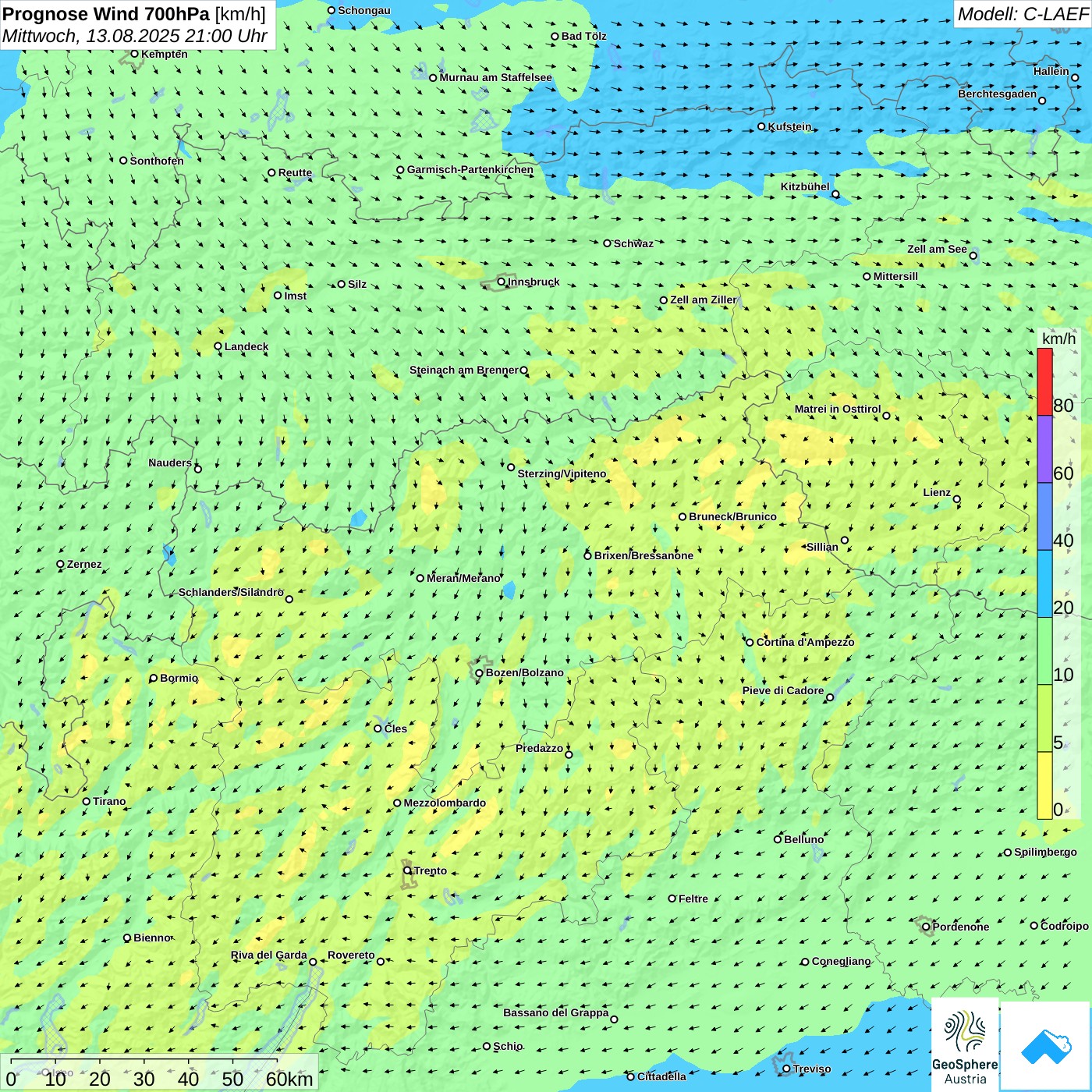Click the Prognose Wind 700hPa title
Screen dimensions: 1092x1092
tap(134, 14)
